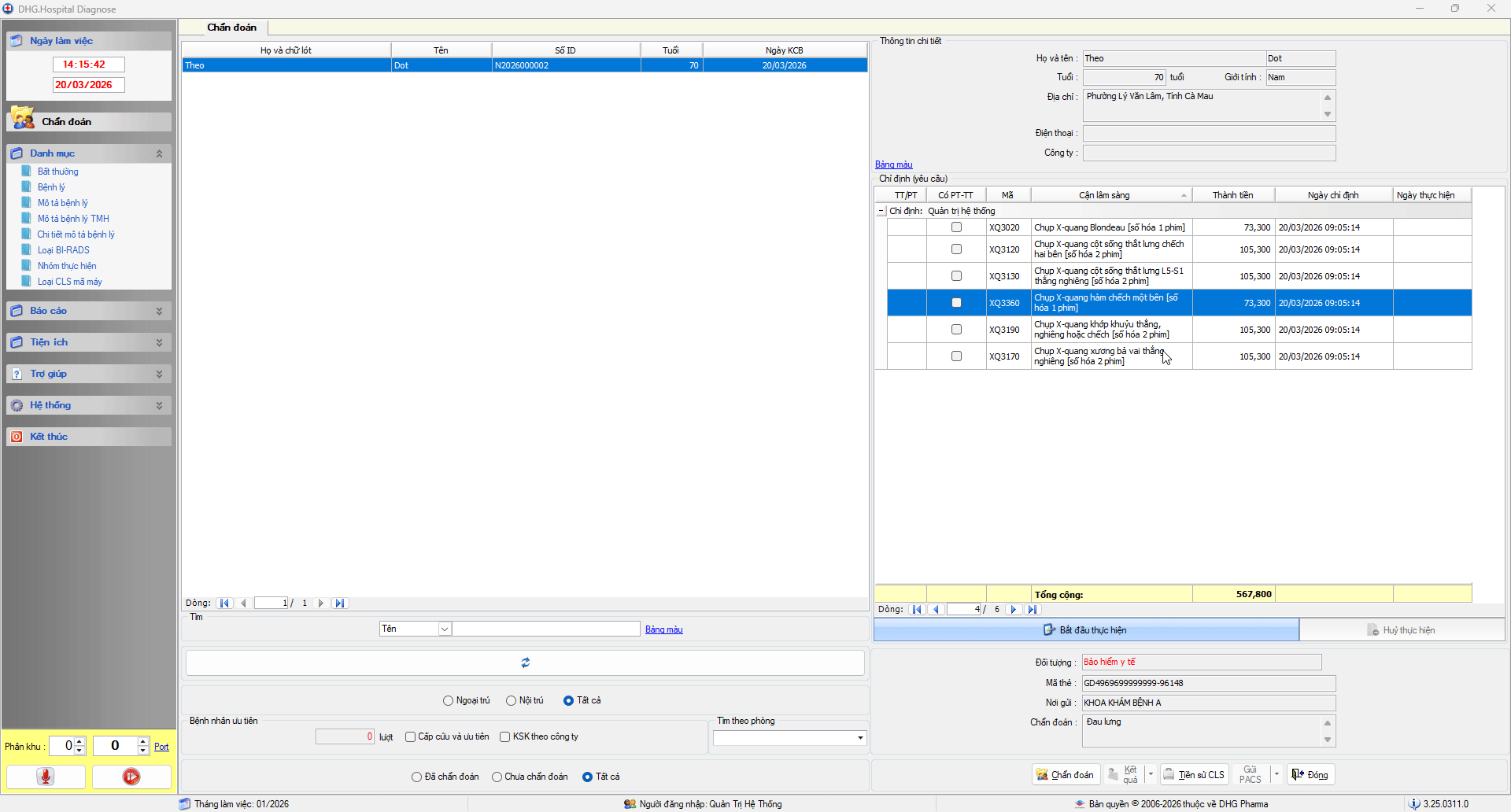Open the Tìm theo phòng dropdown

860,738
